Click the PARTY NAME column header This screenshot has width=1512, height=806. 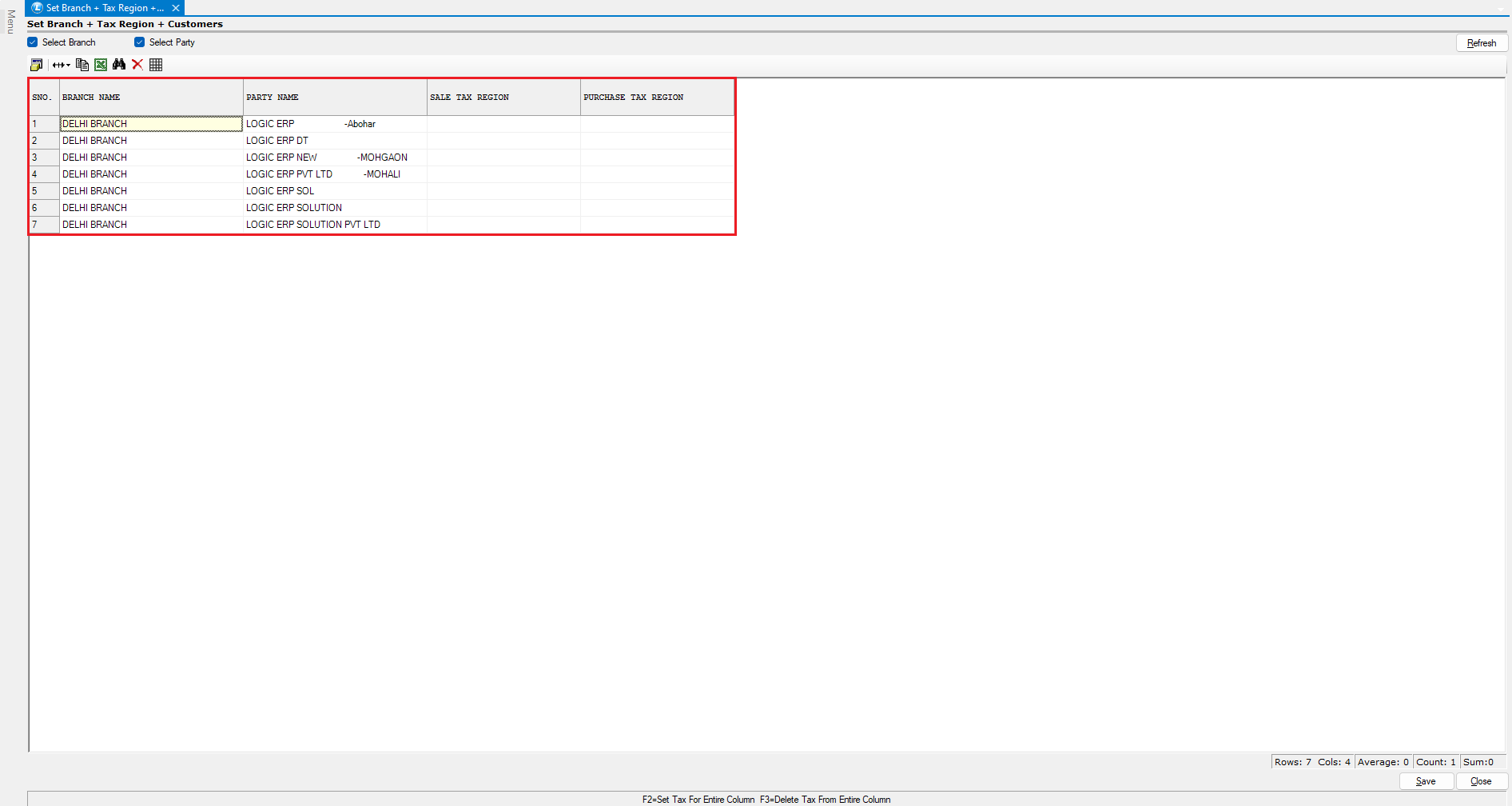tap(334, 98)
